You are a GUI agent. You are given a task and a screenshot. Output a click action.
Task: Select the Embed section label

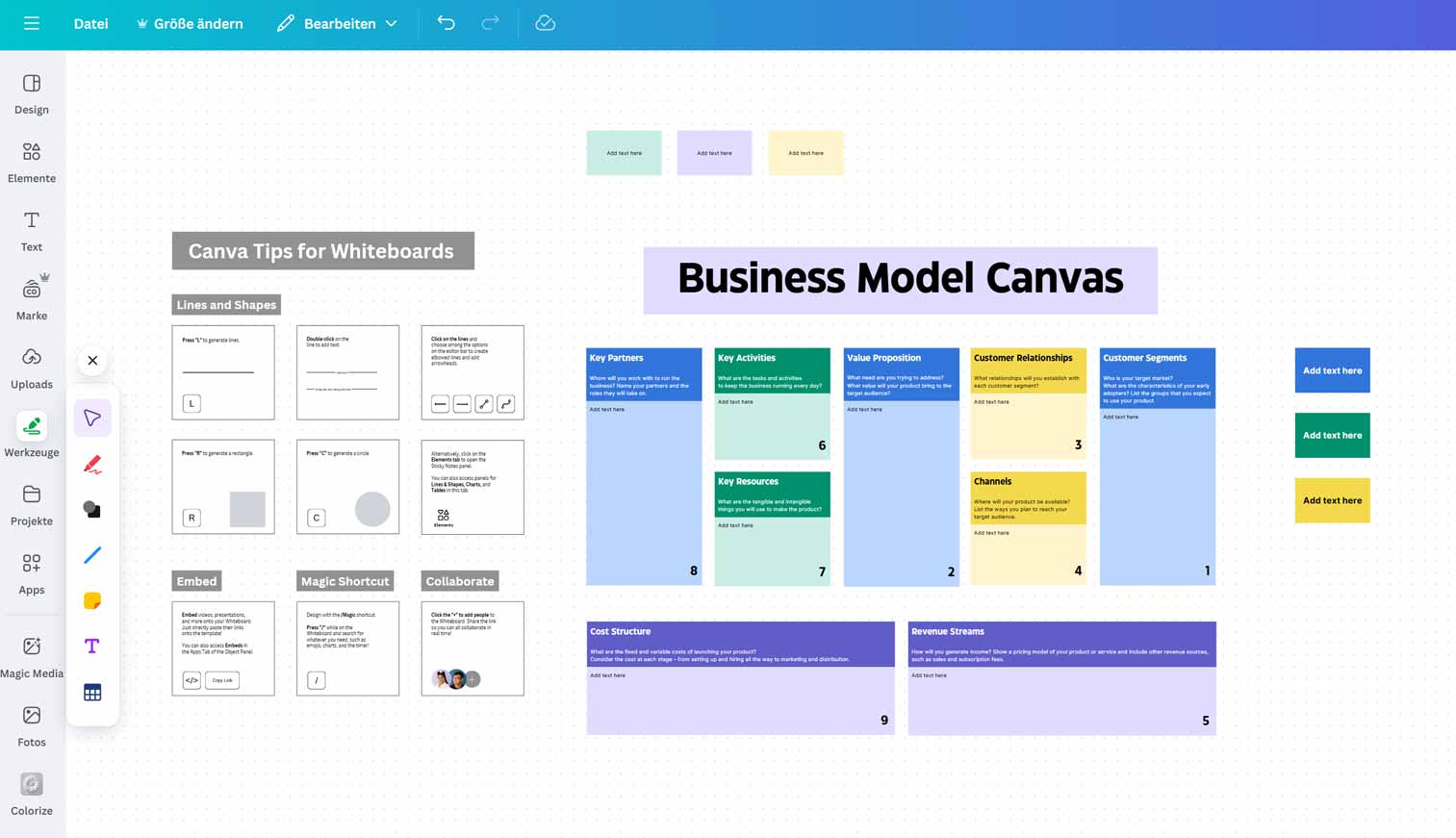pyautogui.click(x=196, y=581)
